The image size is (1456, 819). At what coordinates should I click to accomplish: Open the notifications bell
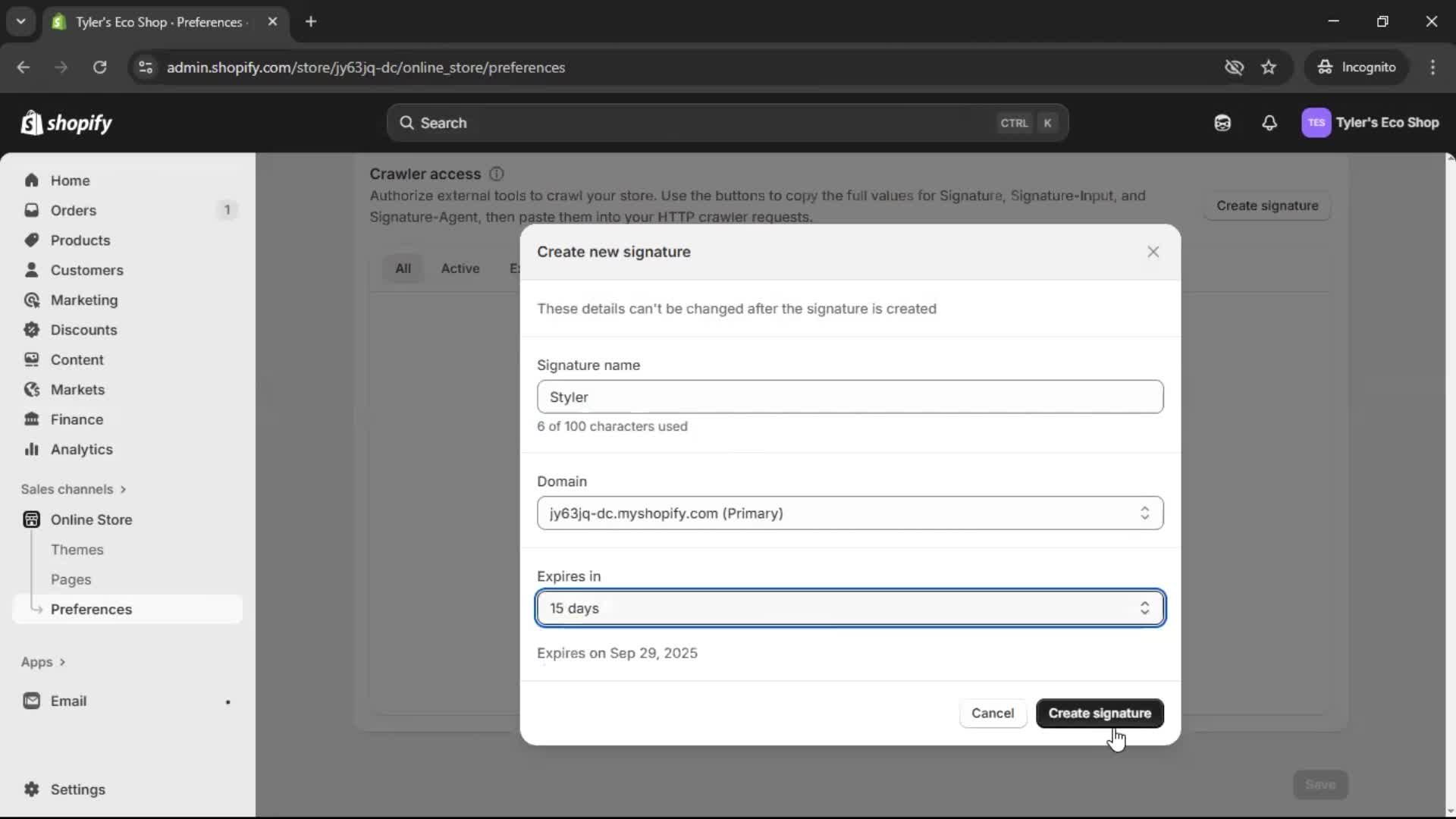[1269, 123]
